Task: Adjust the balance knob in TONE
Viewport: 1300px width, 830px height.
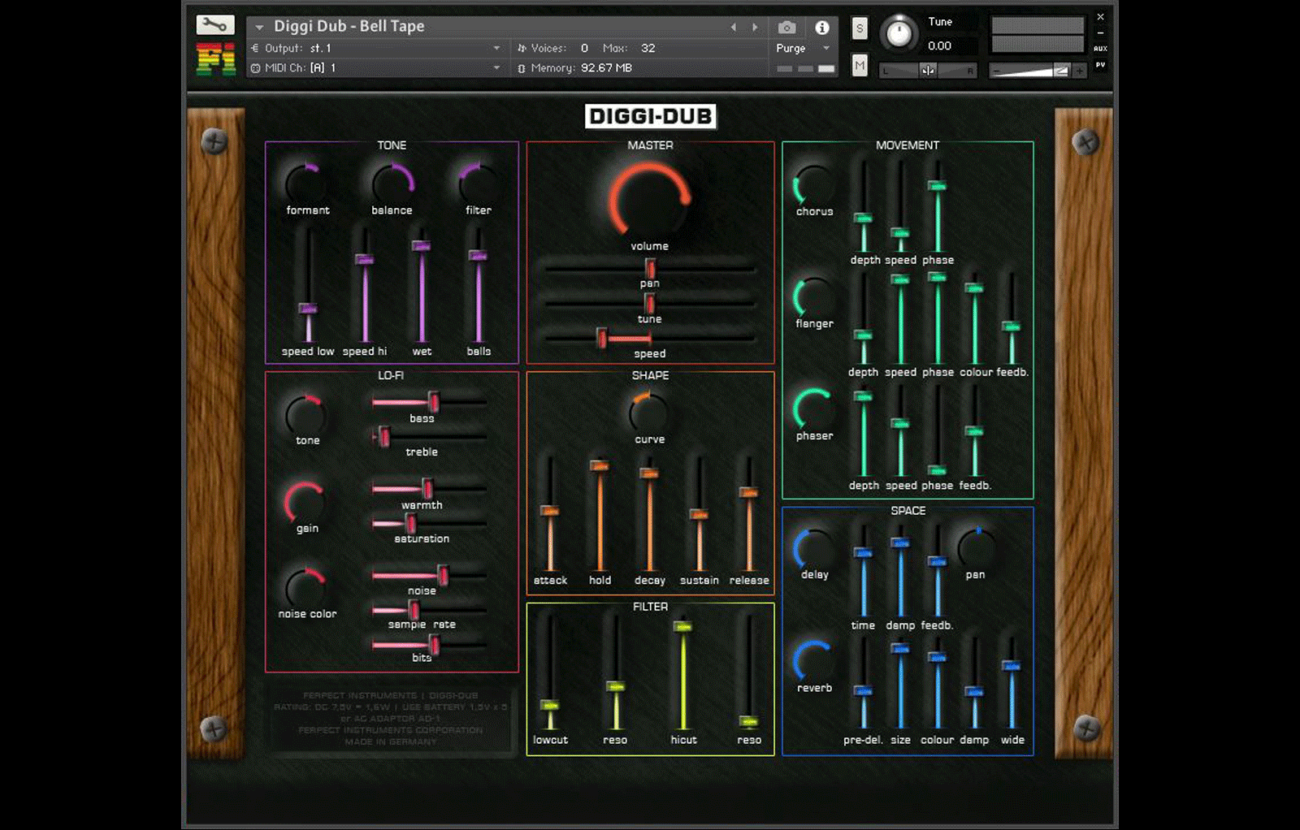Action: 392,184
